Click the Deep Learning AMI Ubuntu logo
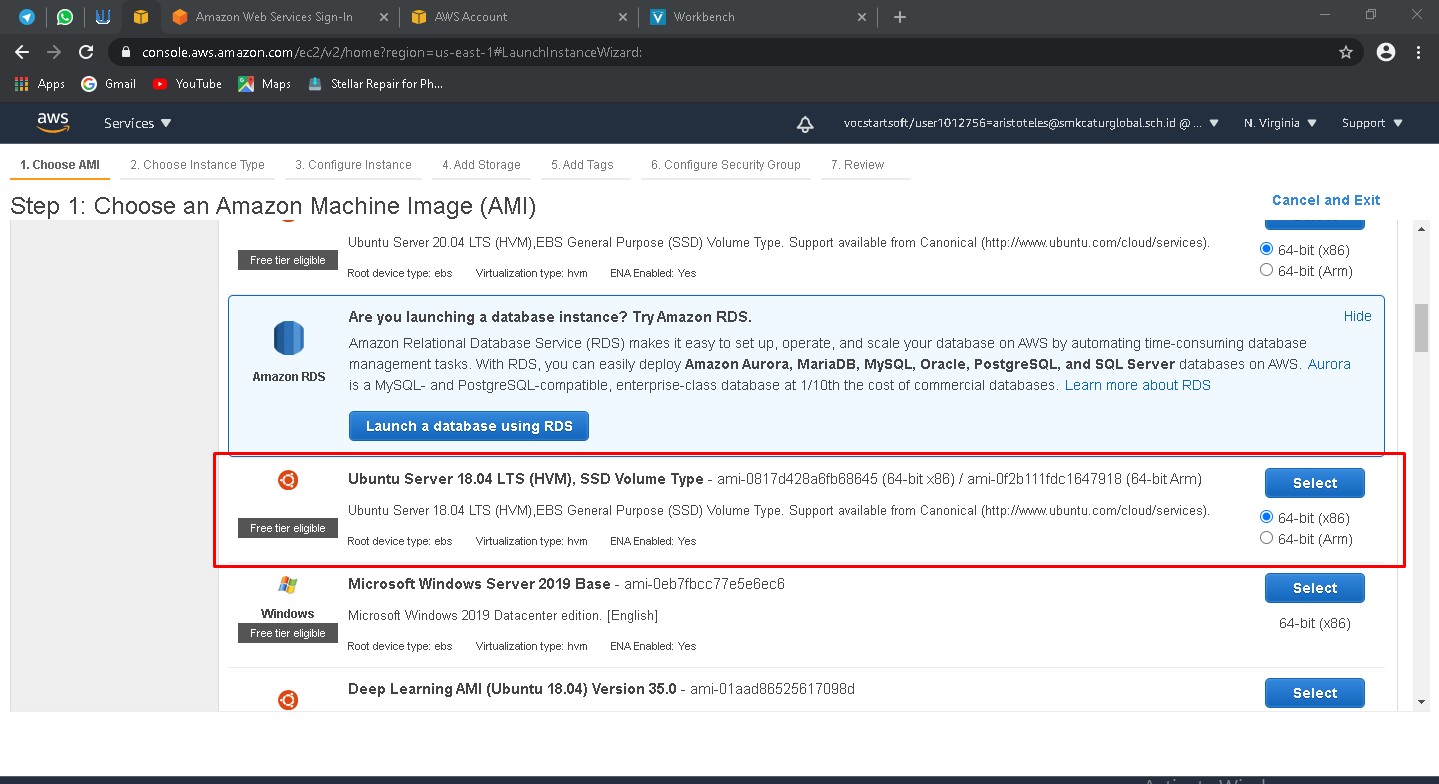Image resolution: width=1439 pixels, height=784 pixels. click(288, 699)
